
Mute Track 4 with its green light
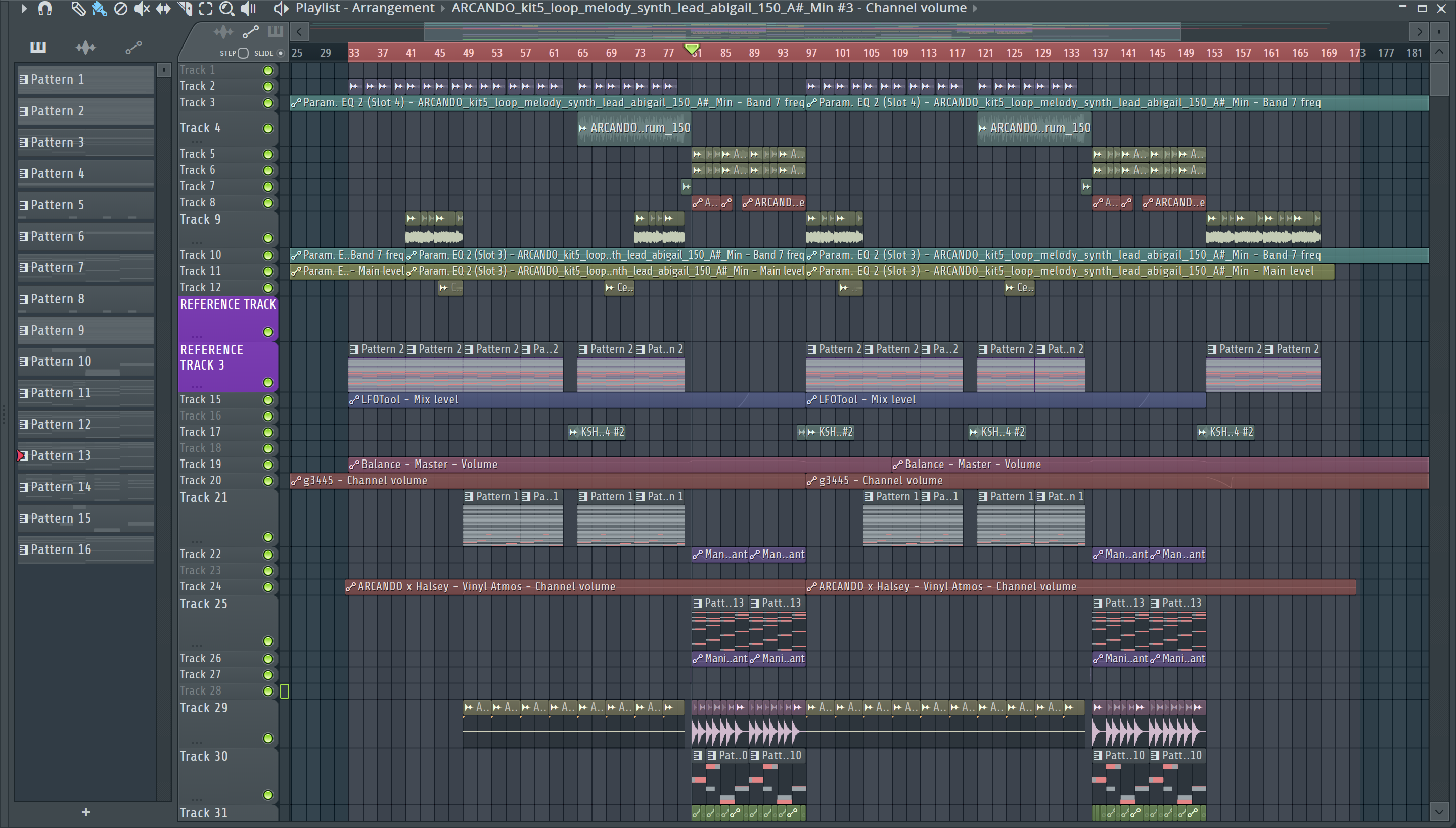[268, 128]
